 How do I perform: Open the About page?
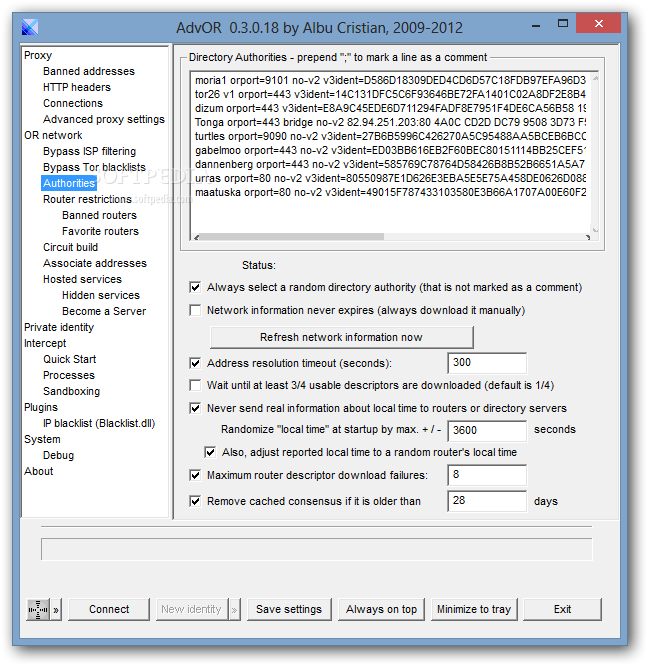39,471
